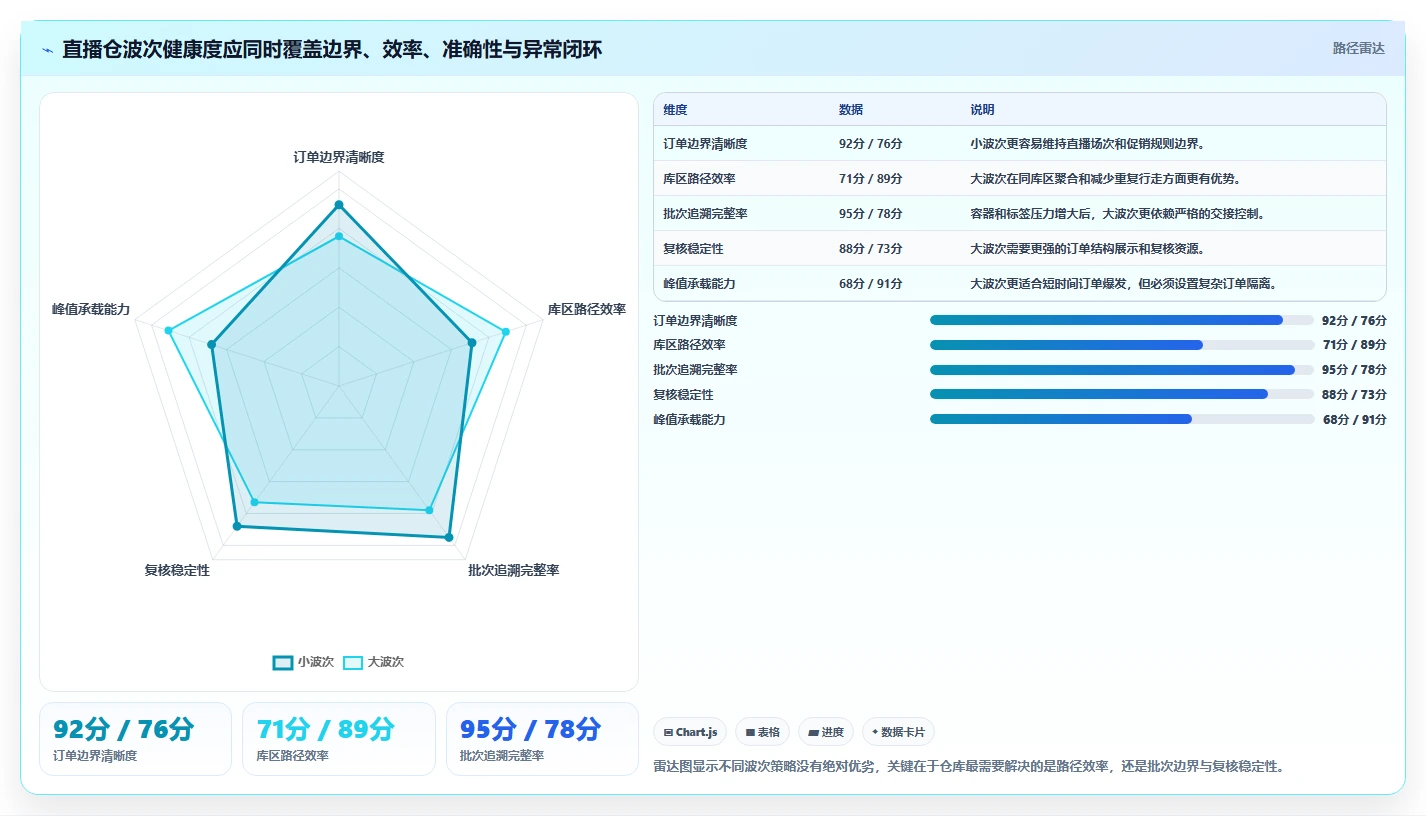Click the 71分 / 89分 data card
1426x816 pixels.
(339, 739)
